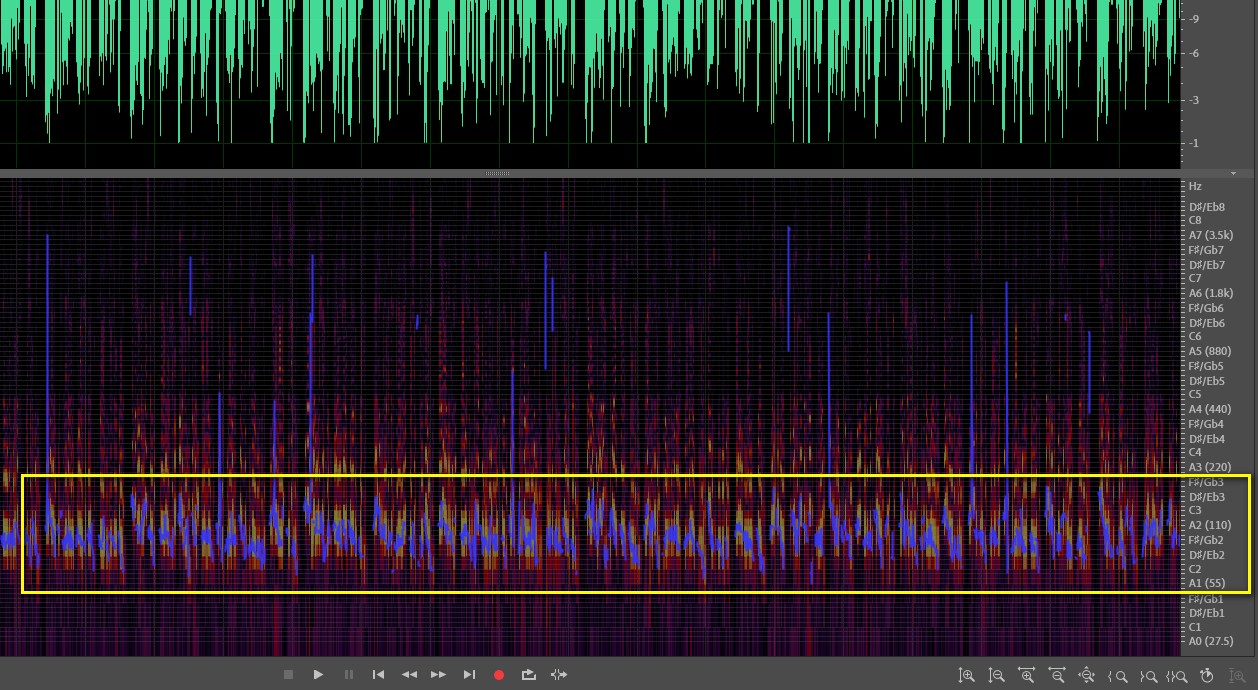Zoom out amplitude
This screenshot has height=690, width=1258.
(x=996, y=676)
